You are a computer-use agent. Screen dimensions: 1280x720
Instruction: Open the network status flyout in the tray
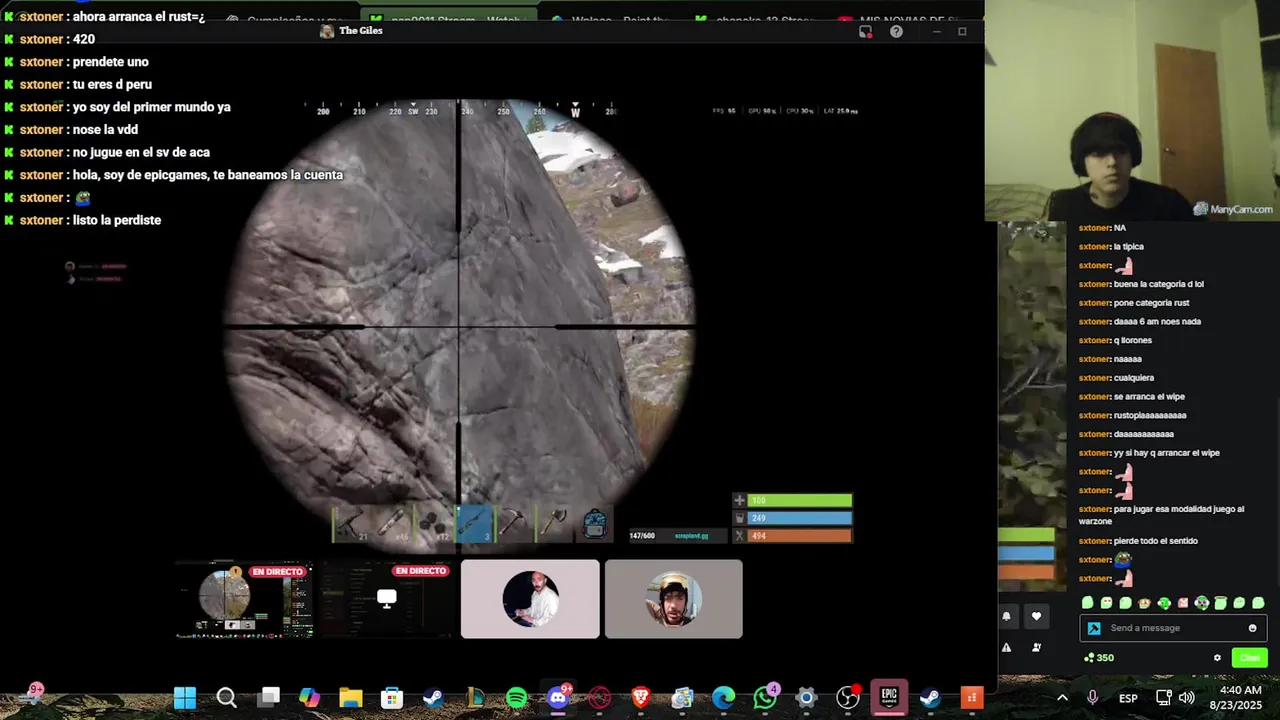pos(1164,697)
